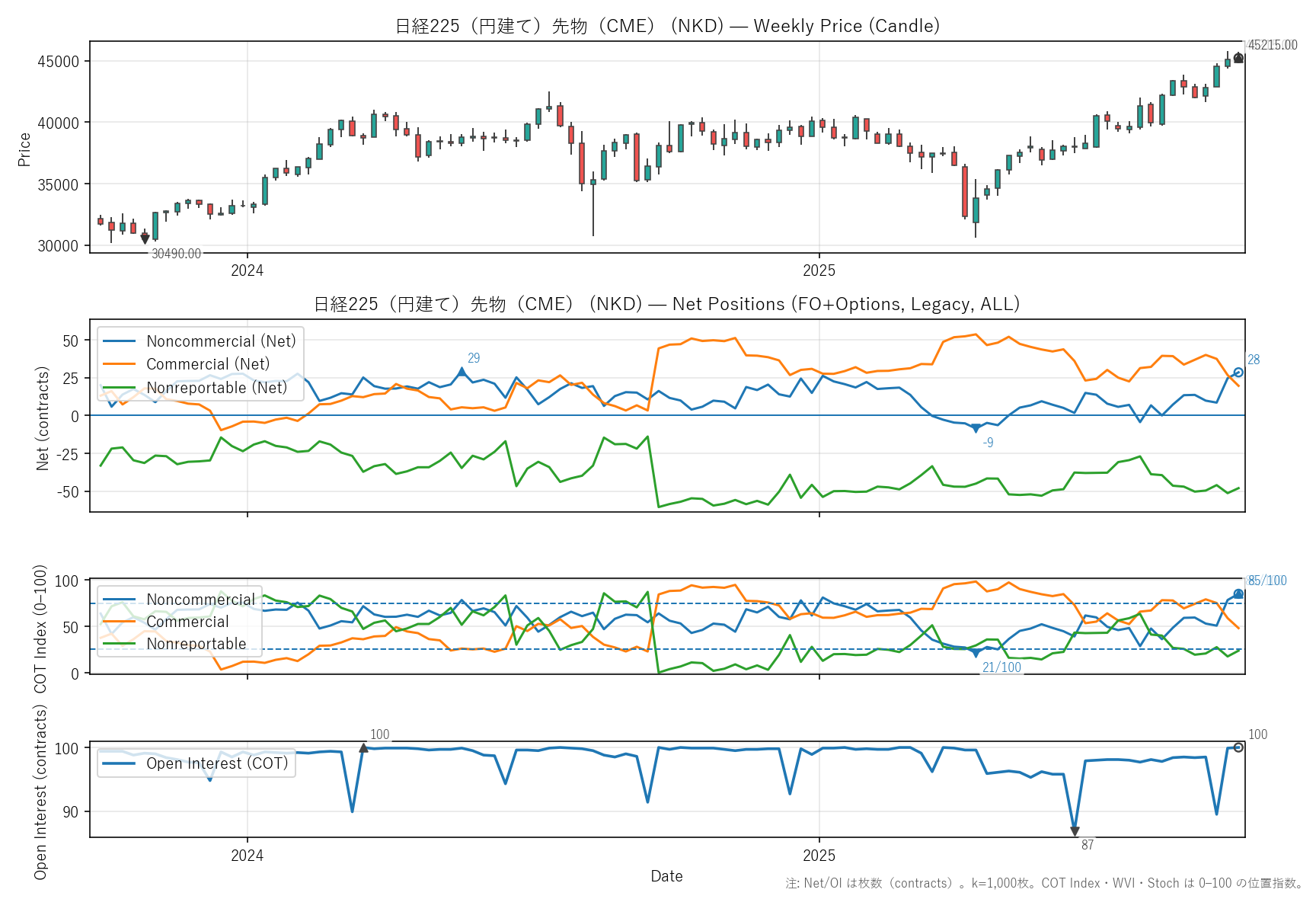Image resolution: width=1316 pixels, height=899 pixels.
Task: Click the 2025 tick label under price chart
Action: [819, 270]
